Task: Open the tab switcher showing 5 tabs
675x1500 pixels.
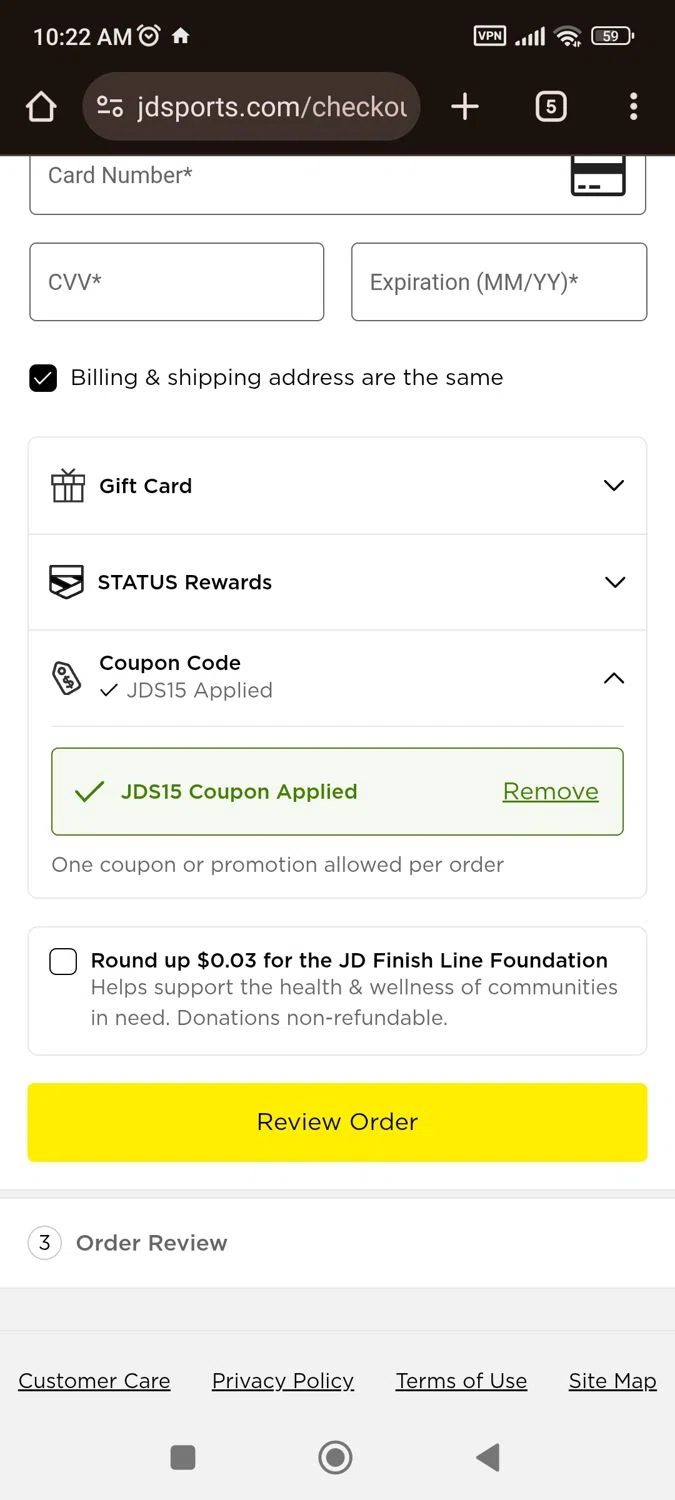Action: [551, 107]
